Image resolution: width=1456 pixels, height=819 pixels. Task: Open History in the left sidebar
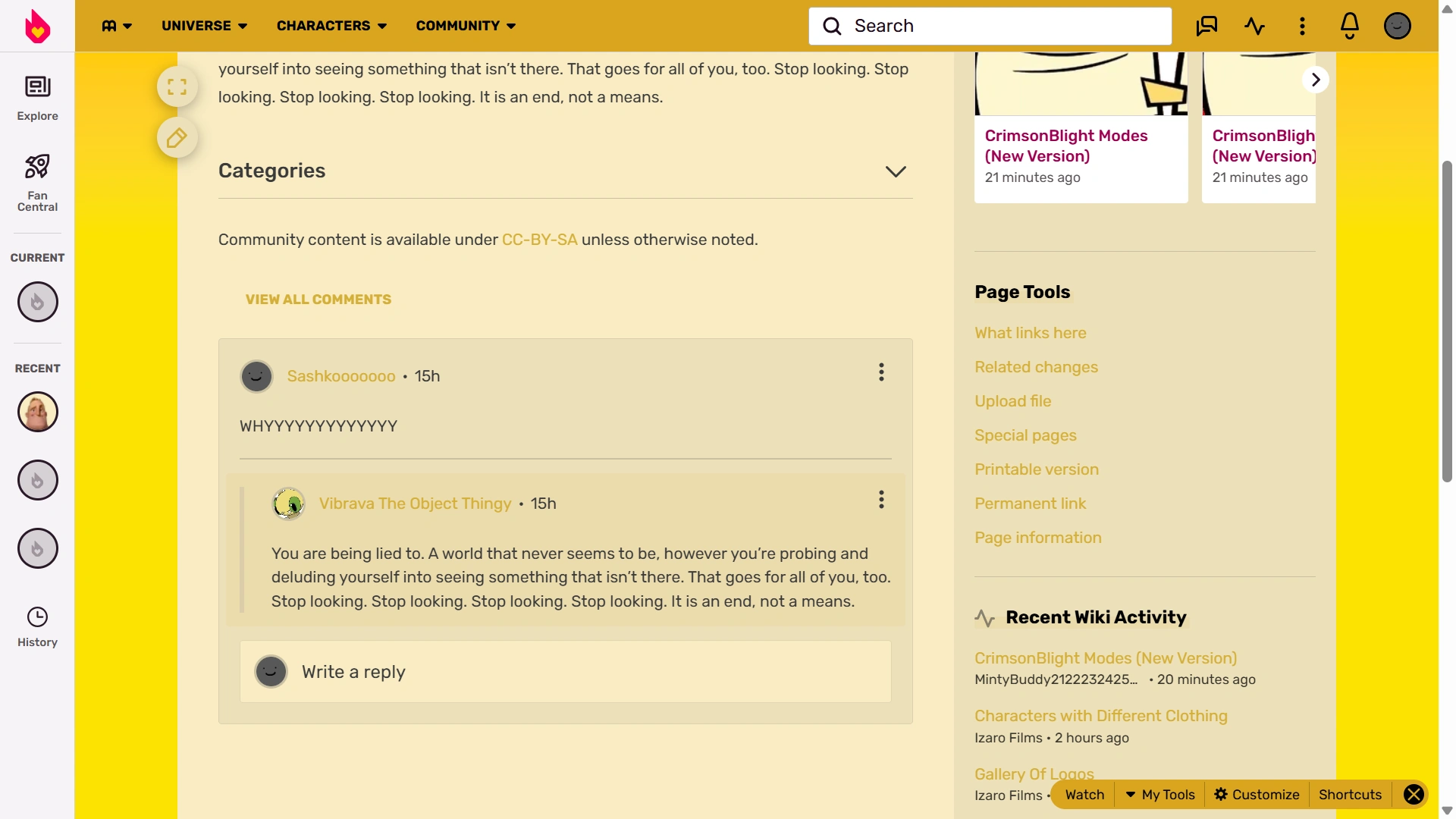point(37,625)
